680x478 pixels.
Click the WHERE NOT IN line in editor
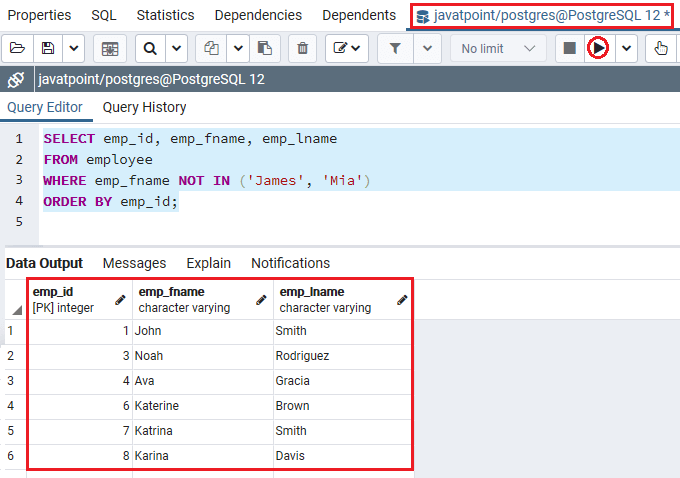point(207,180)
